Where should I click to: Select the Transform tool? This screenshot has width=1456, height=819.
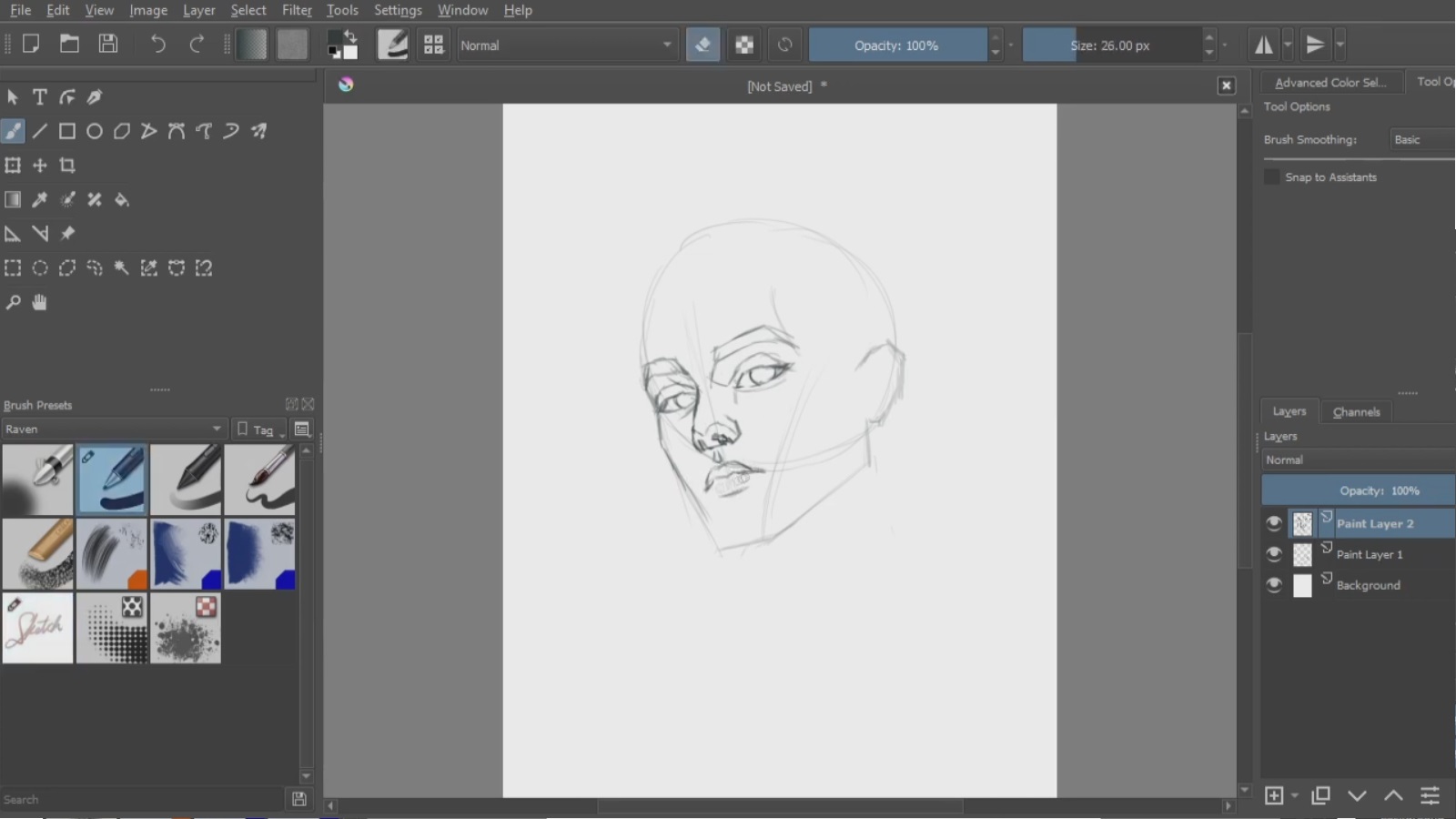13,166
